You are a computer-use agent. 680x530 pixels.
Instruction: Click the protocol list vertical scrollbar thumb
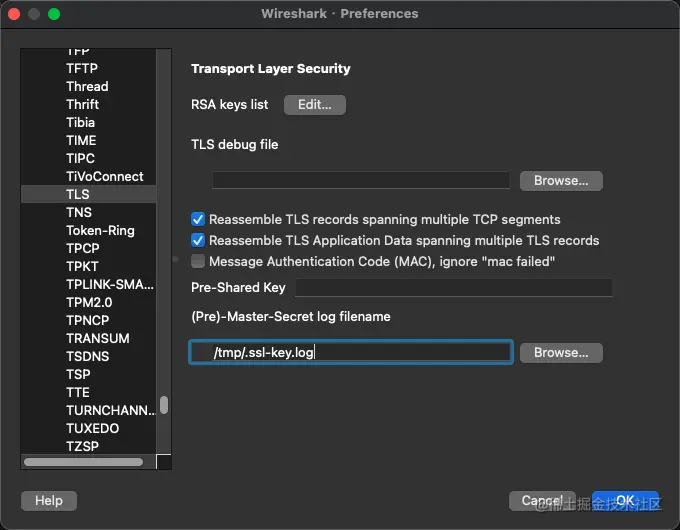point(164,405)
